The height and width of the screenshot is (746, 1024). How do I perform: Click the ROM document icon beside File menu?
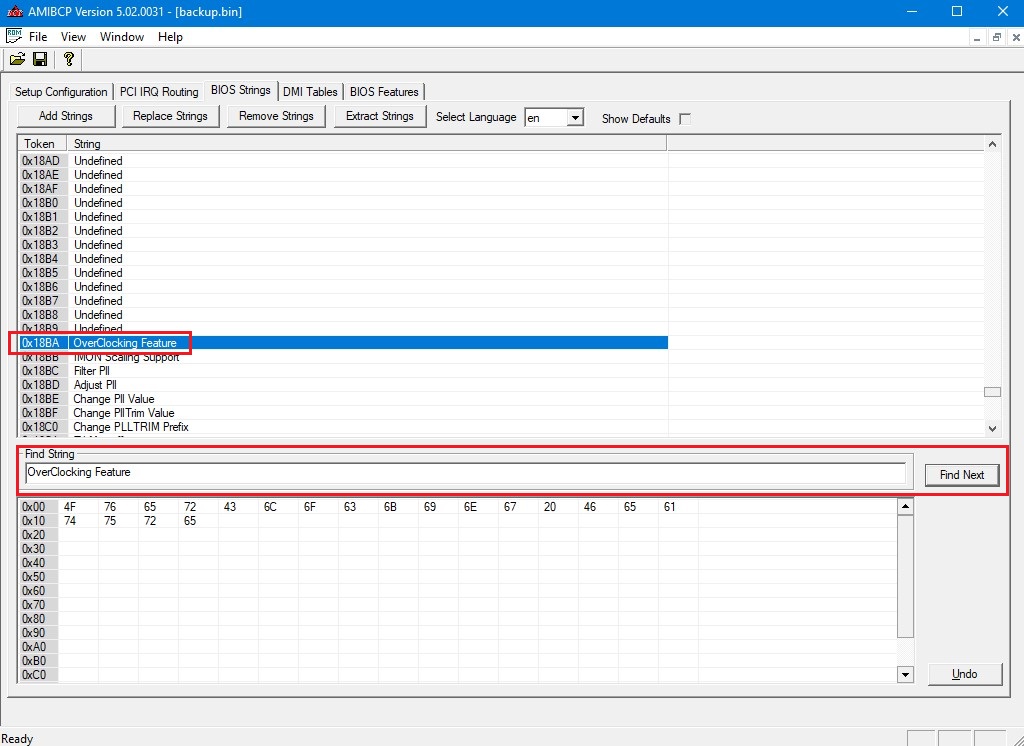[14, 37]
